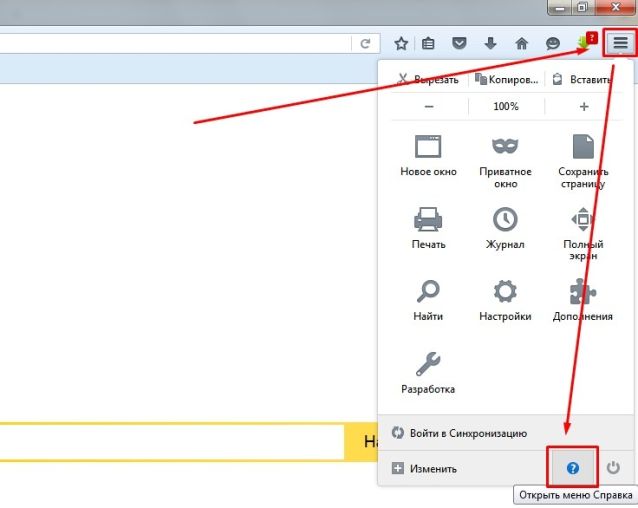
Task: Open the Help menu question mark
Action: click(x=573, y=467)
